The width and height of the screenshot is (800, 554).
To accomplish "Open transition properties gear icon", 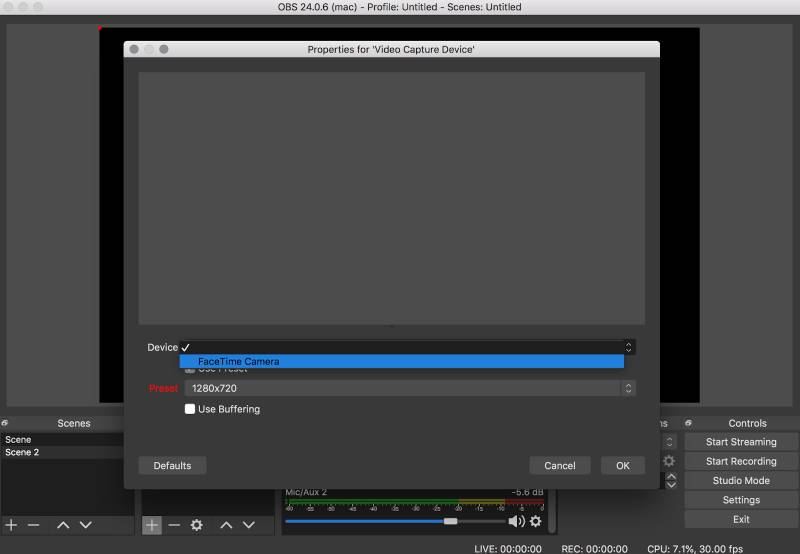I will [669, 461].
